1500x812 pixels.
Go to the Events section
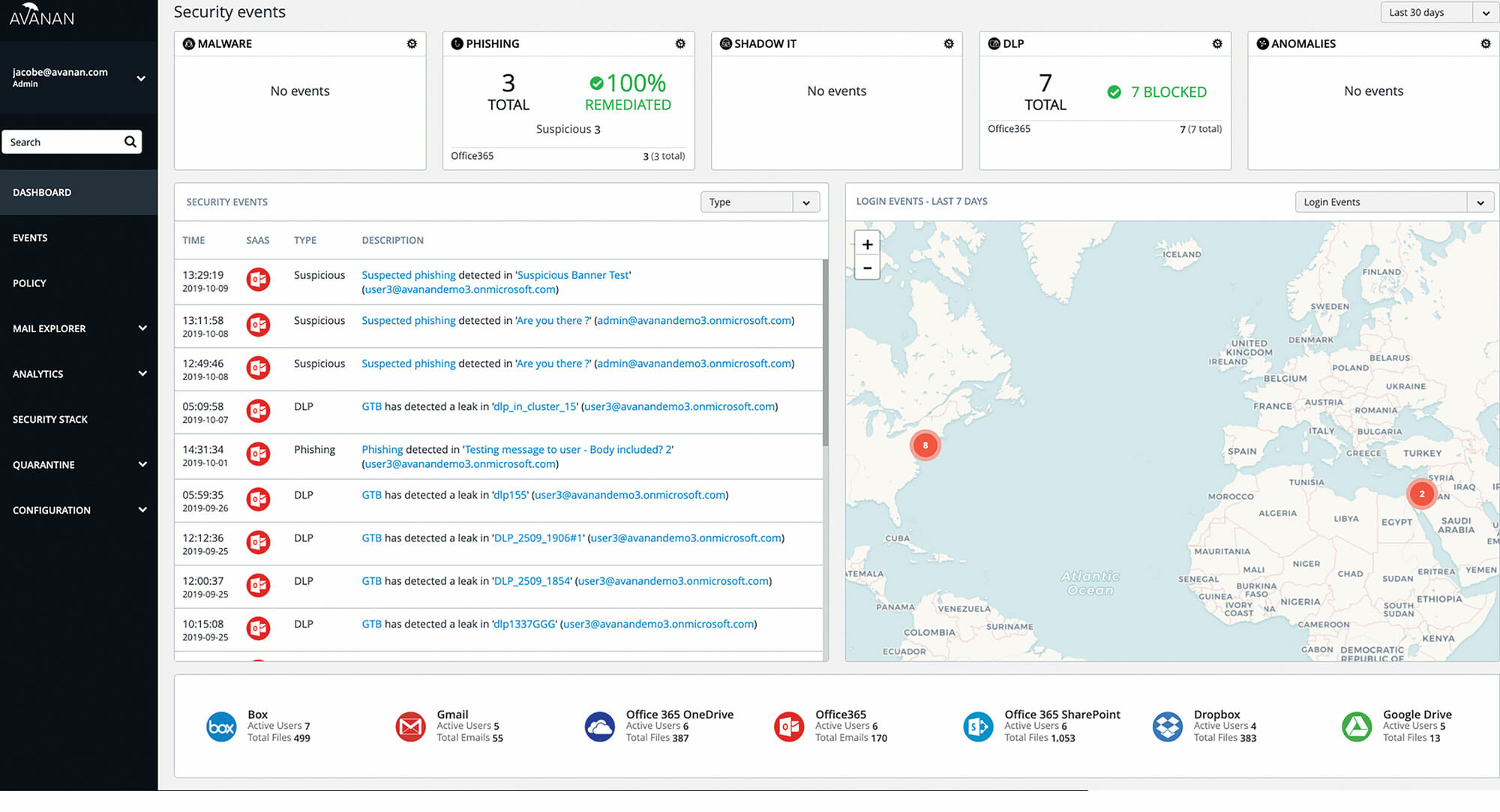pos(30,238)
